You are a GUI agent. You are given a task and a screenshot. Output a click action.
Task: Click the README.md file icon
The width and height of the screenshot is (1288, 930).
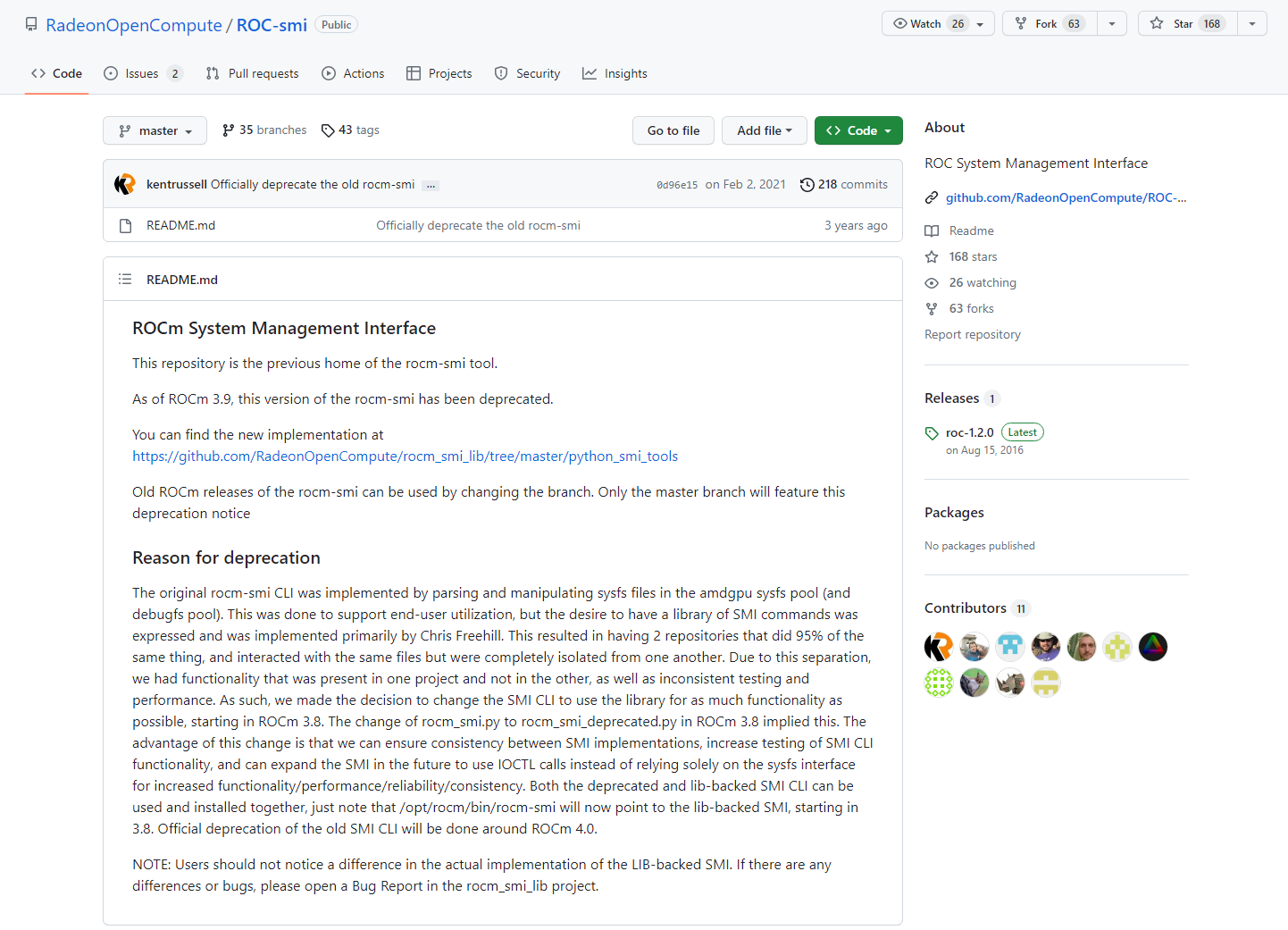(x=126, y=226)
